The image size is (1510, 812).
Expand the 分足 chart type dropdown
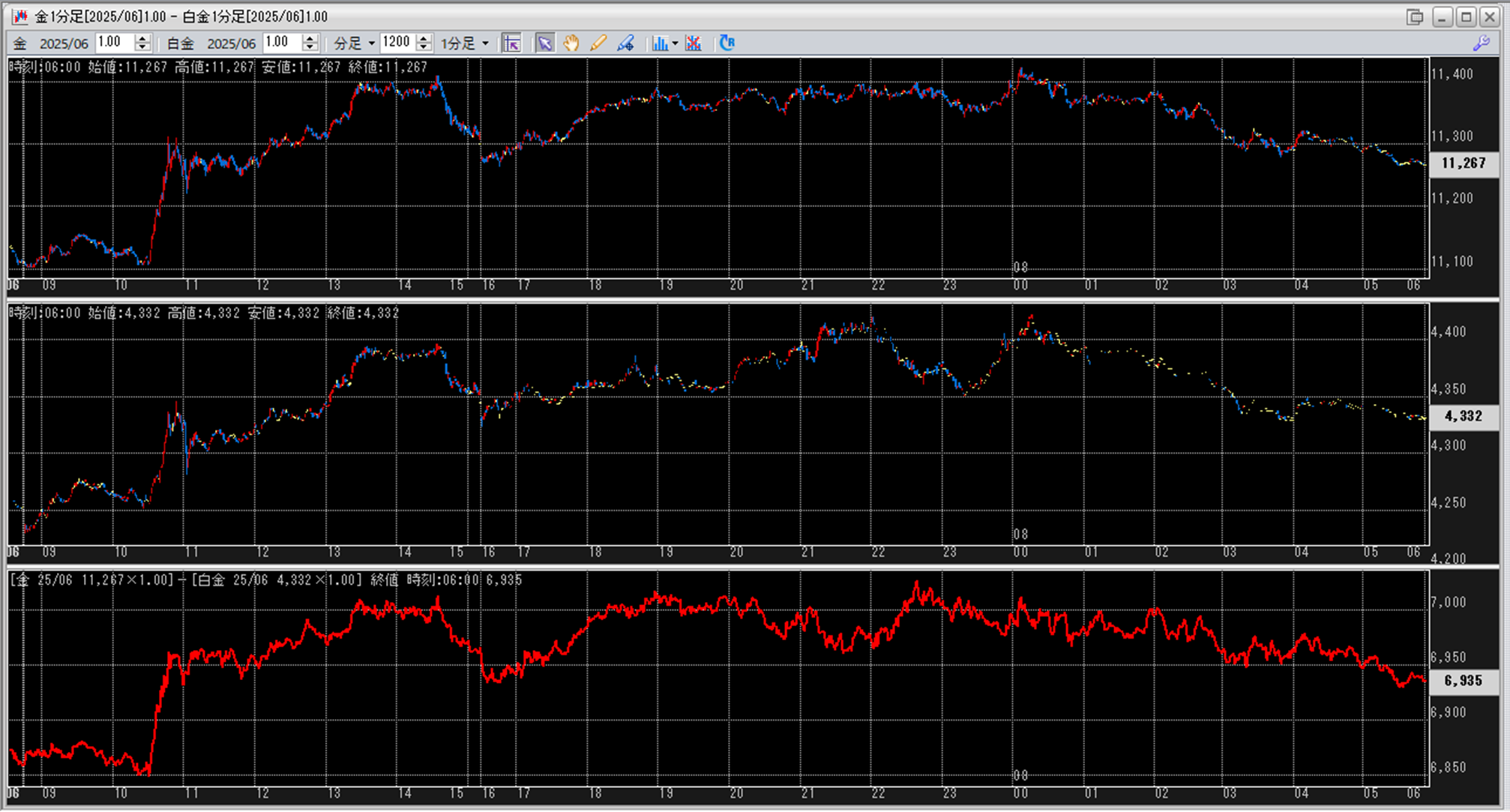[371, 43]
